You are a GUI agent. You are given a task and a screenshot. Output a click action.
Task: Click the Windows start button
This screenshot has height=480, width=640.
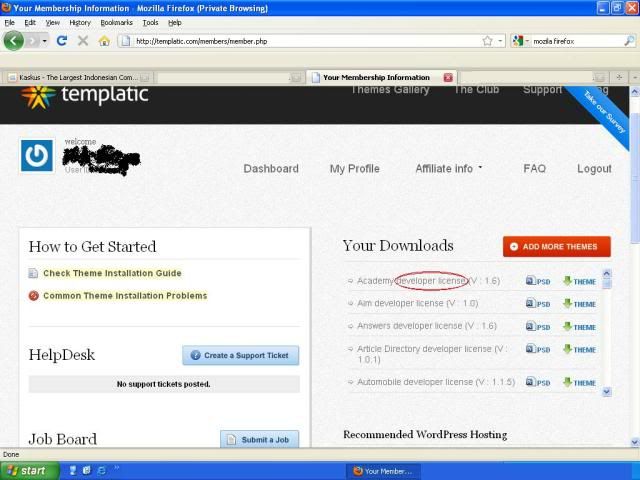coord(29,471)
